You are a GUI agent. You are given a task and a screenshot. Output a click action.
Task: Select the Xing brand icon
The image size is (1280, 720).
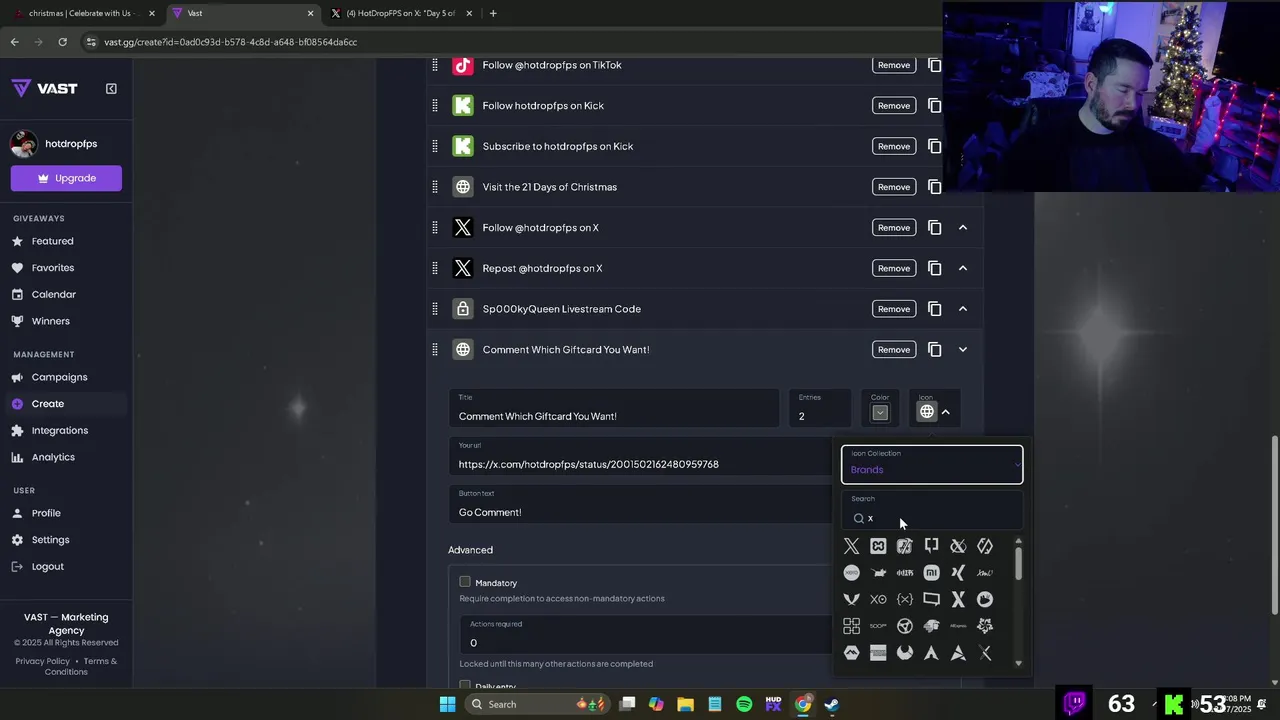point(958,573)
